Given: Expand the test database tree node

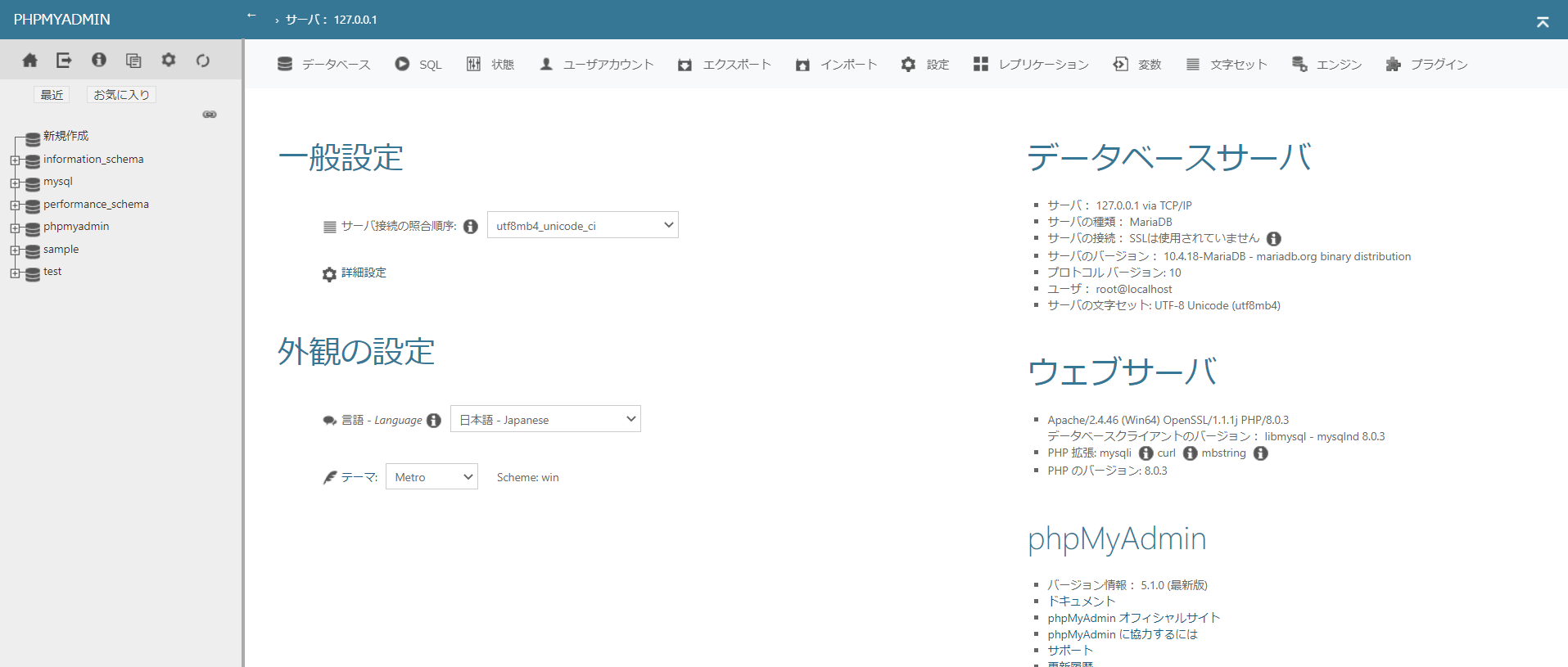Looking at the screenshot, I should (15, 273).
